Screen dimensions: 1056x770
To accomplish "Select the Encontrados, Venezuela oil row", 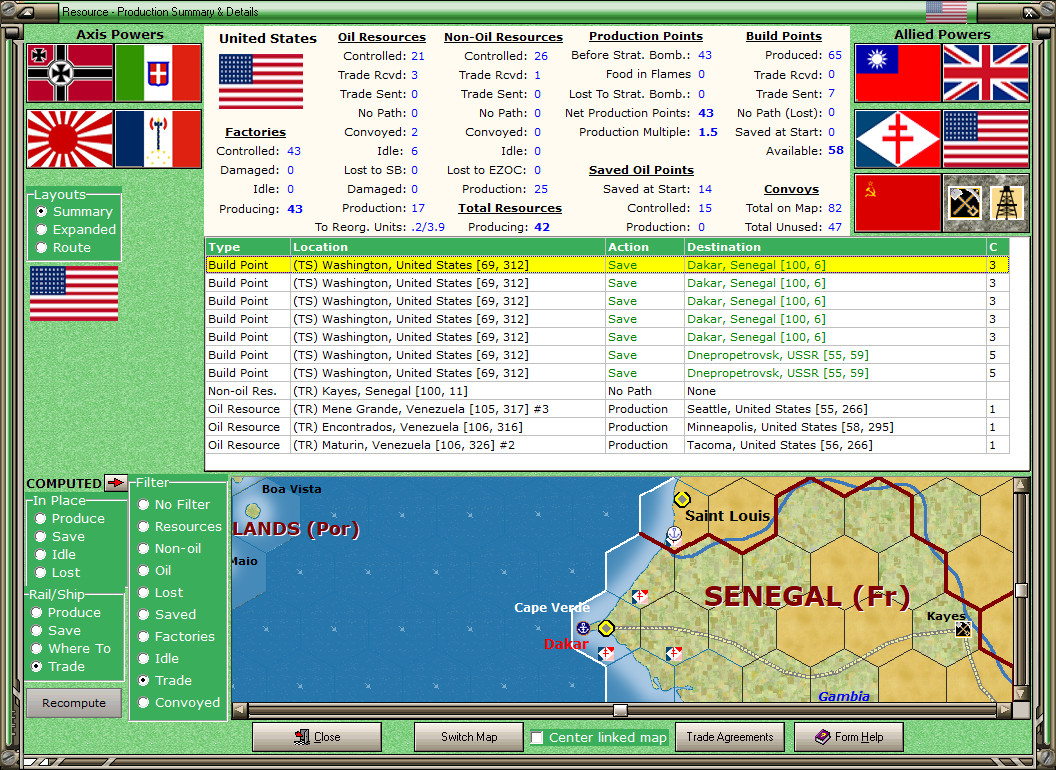I will pos(607,427).
